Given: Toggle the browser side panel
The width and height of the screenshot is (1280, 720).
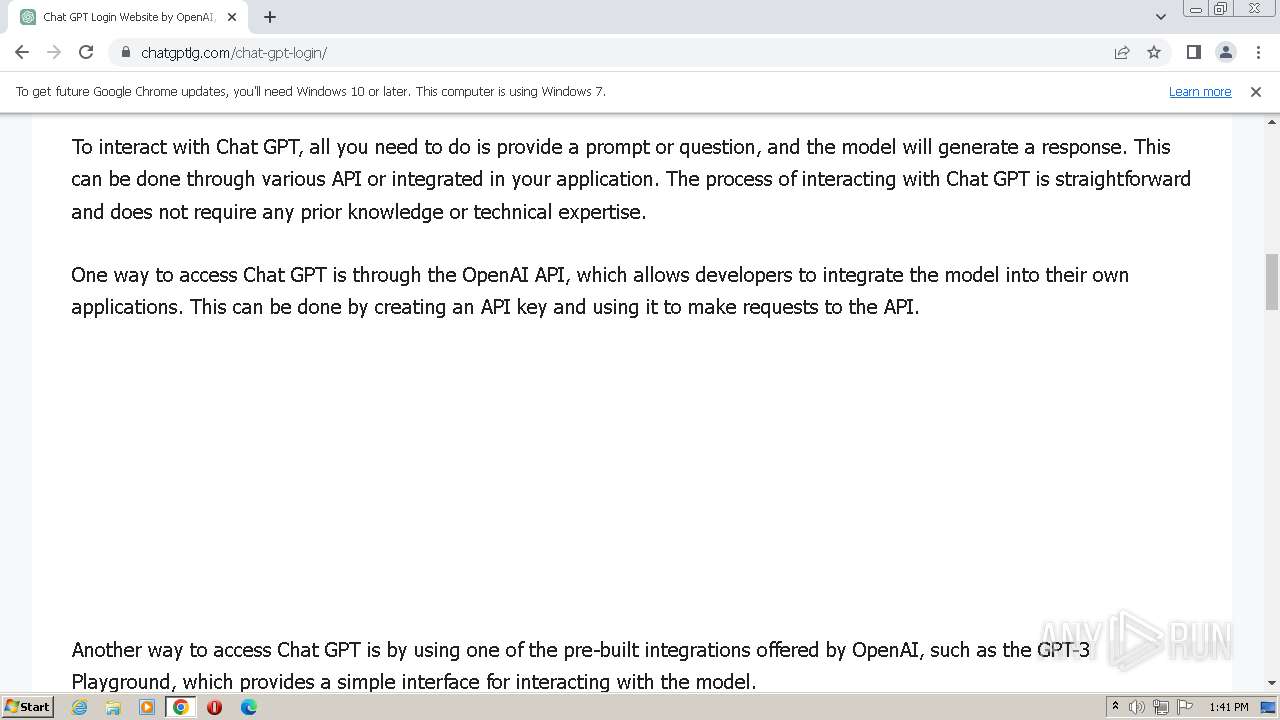Looking at the screenshot, I should 1193,52.
